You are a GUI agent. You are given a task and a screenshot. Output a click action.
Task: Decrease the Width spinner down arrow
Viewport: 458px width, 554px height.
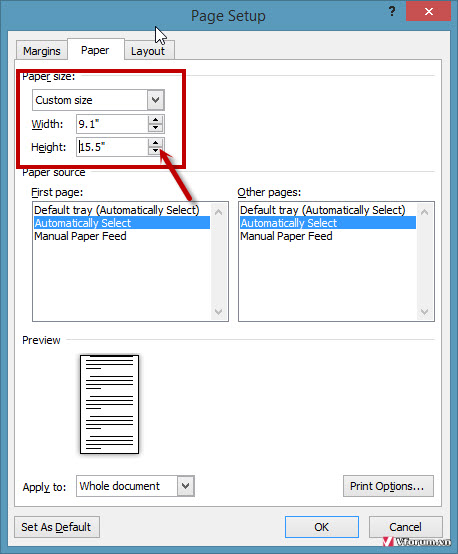[155, 128]
